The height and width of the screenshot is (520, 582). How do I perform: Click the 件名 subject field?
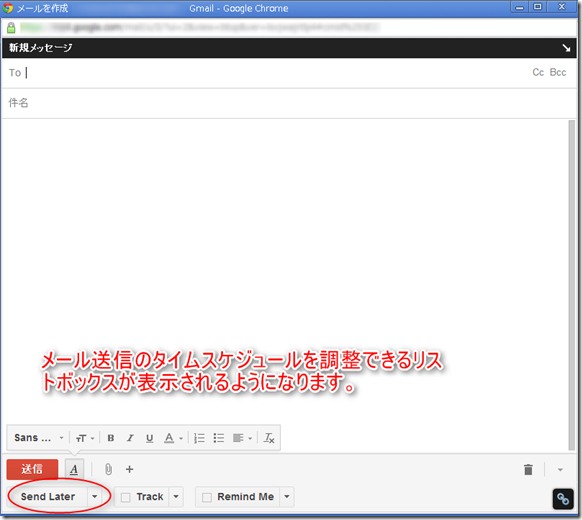tap(289, 103)
